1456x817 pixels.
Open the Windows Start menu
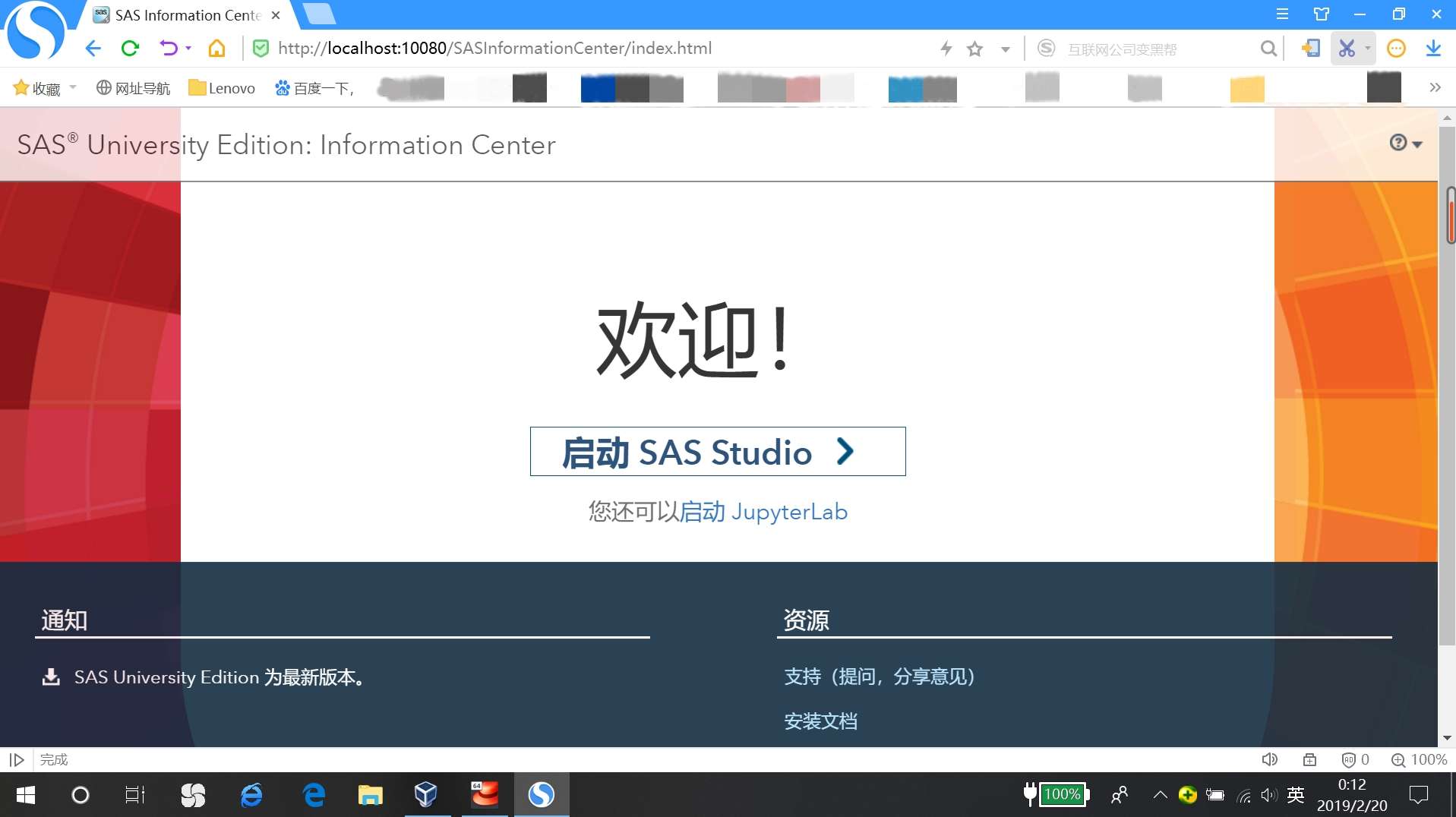coord(26,795)
